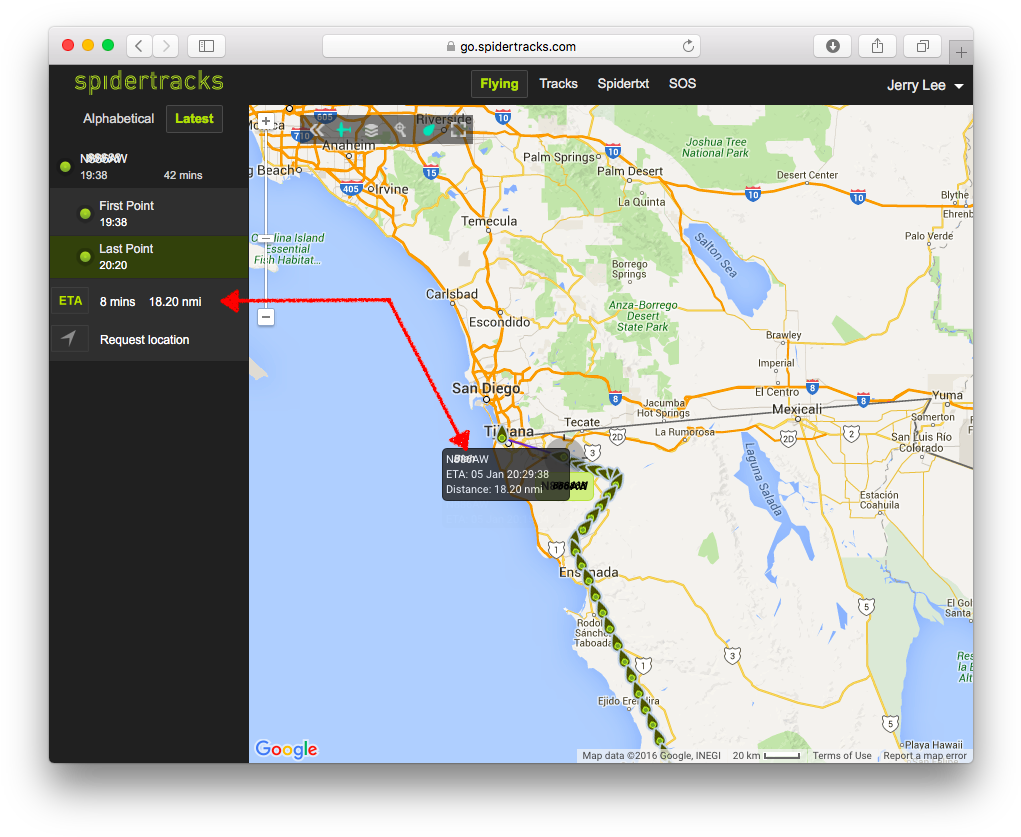Click the address bar go.spidertracks.com
1021x837 pixels.
pyautogui.click(x=511, y=46)
